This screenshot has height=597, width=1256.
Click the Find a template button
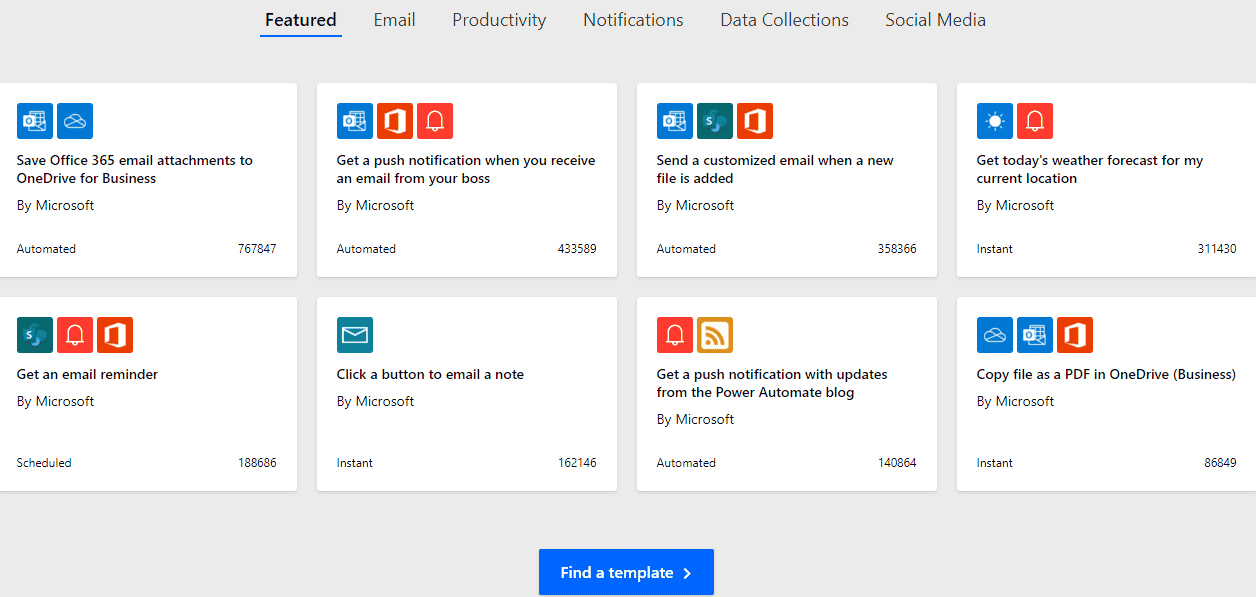626,572
